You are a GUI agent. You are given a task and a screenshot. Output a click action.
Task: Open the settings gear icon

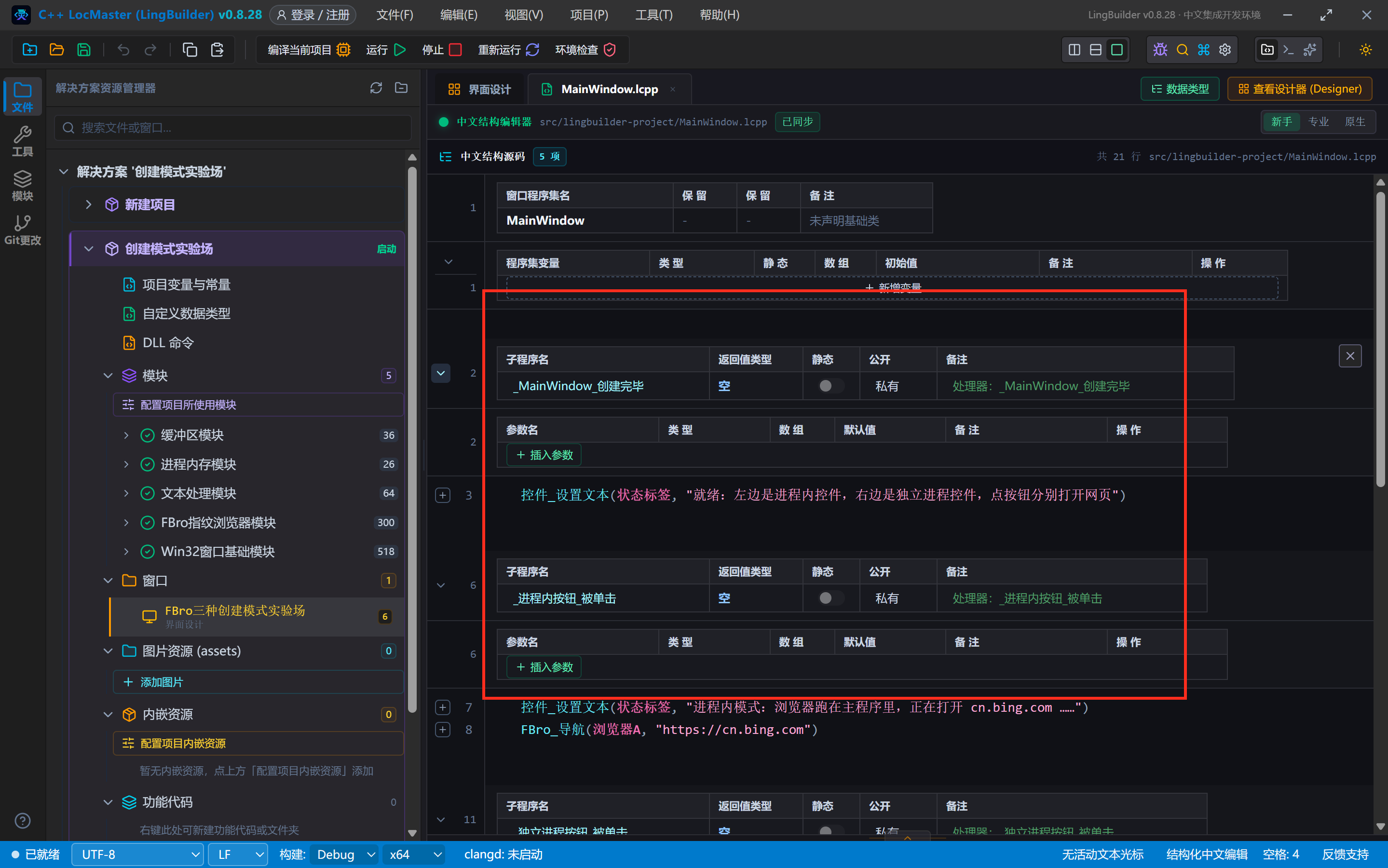click(x=1225, y=50)
